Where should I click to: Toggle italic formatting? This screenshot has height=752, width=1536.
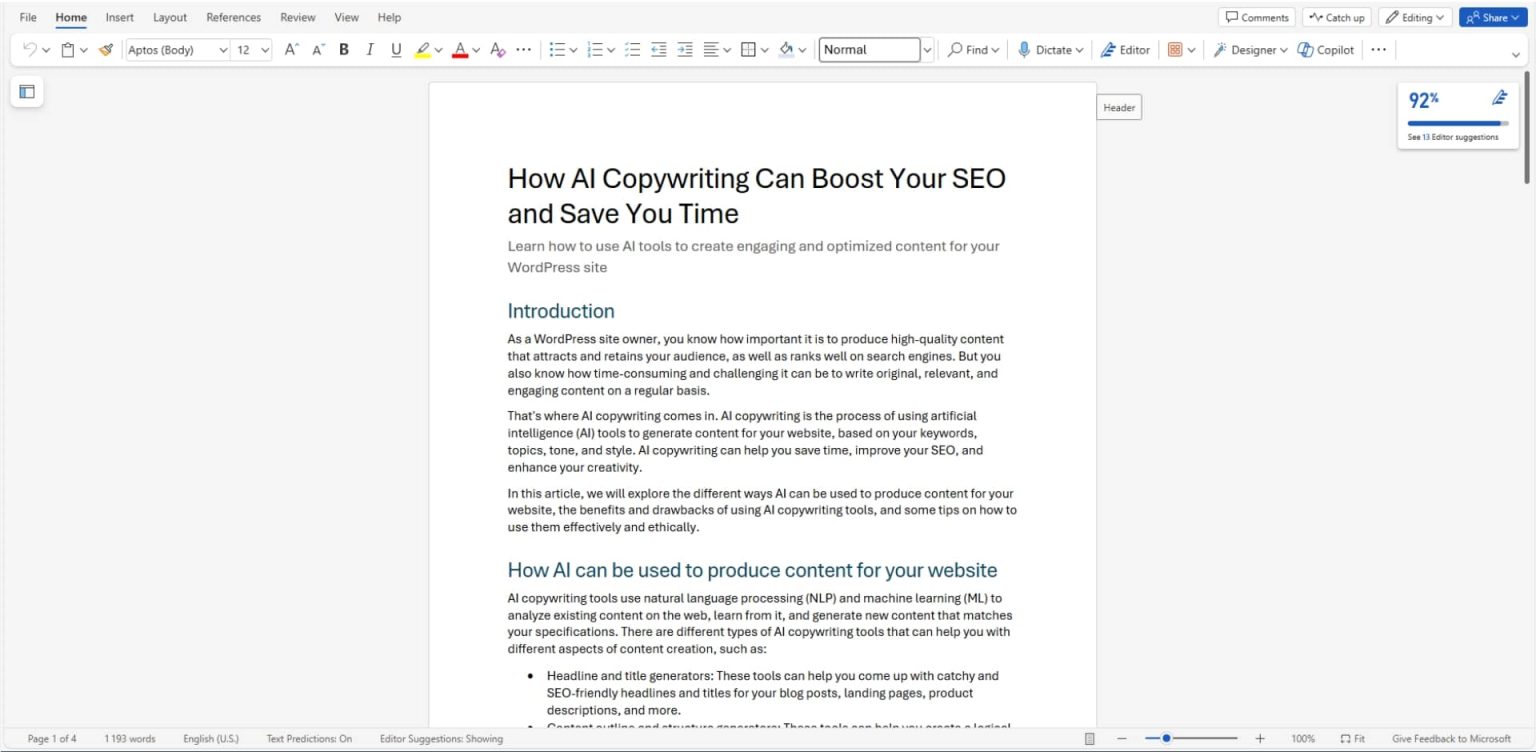[370, 50]
